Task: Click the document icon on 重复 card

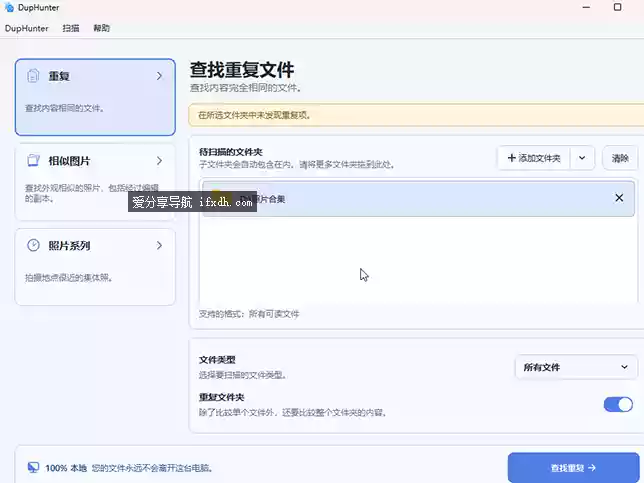Action: (33, 76)
